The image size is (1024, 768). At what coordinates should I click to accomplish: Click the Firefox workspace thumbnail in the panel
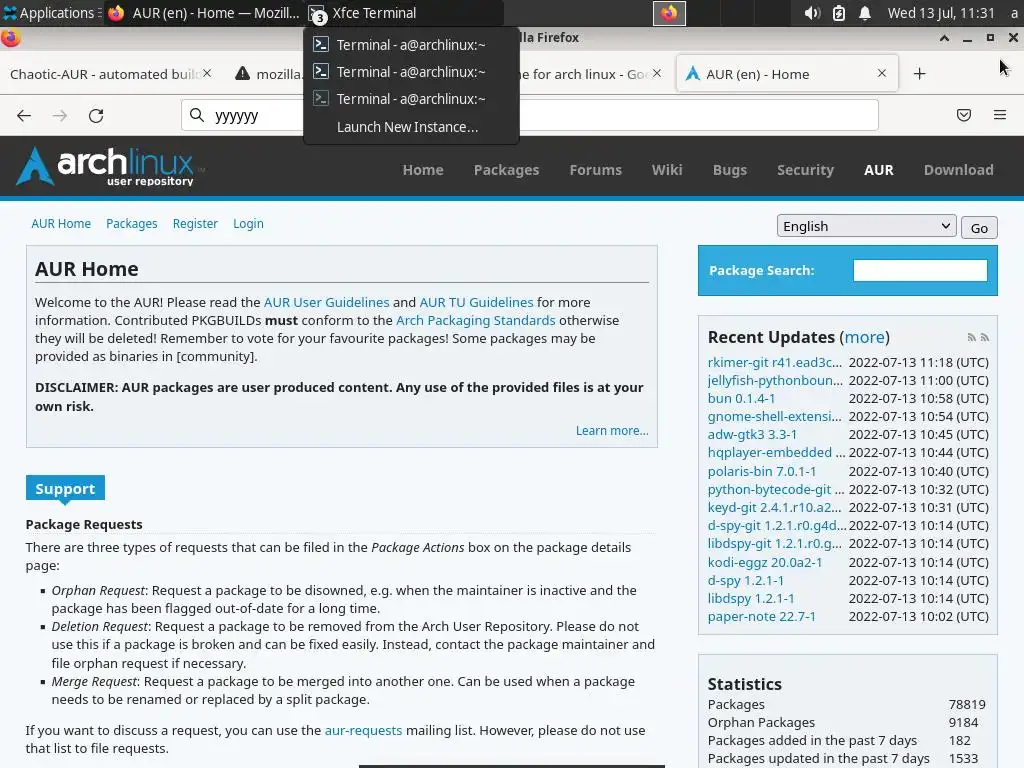(669, 13)
